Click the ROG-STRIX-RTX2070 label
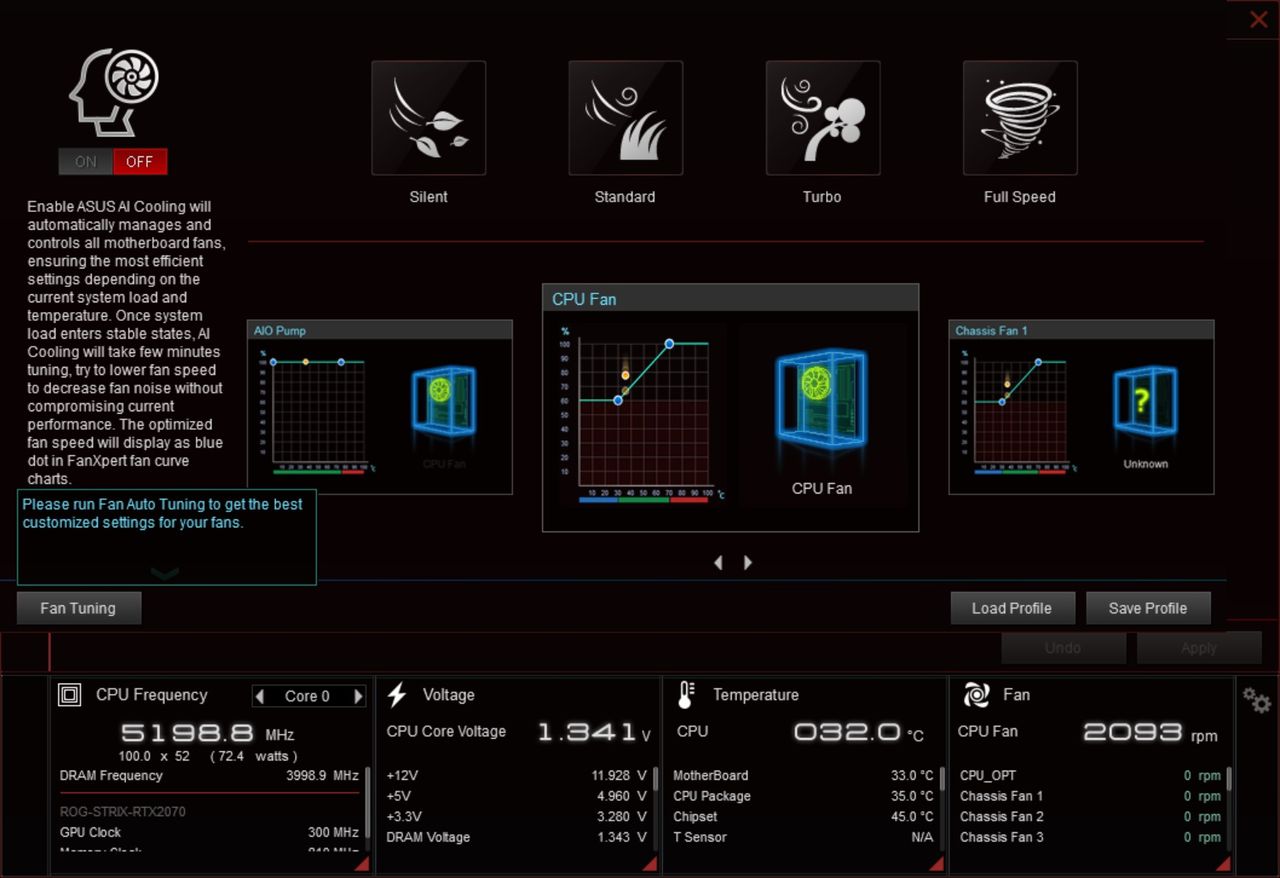1280x878 pixels. 123,812
